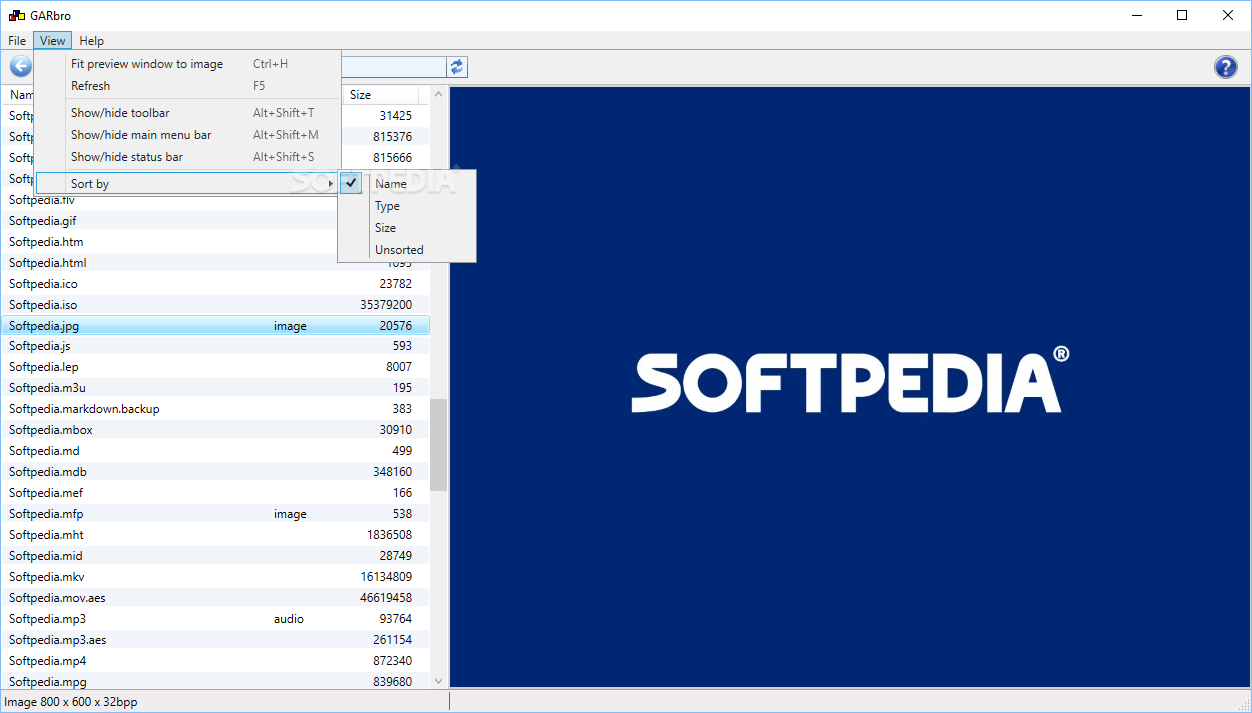Click the Softpedia preview image
The width and height of the screenshot is (1252, 713).
click(x=849, y=387)
